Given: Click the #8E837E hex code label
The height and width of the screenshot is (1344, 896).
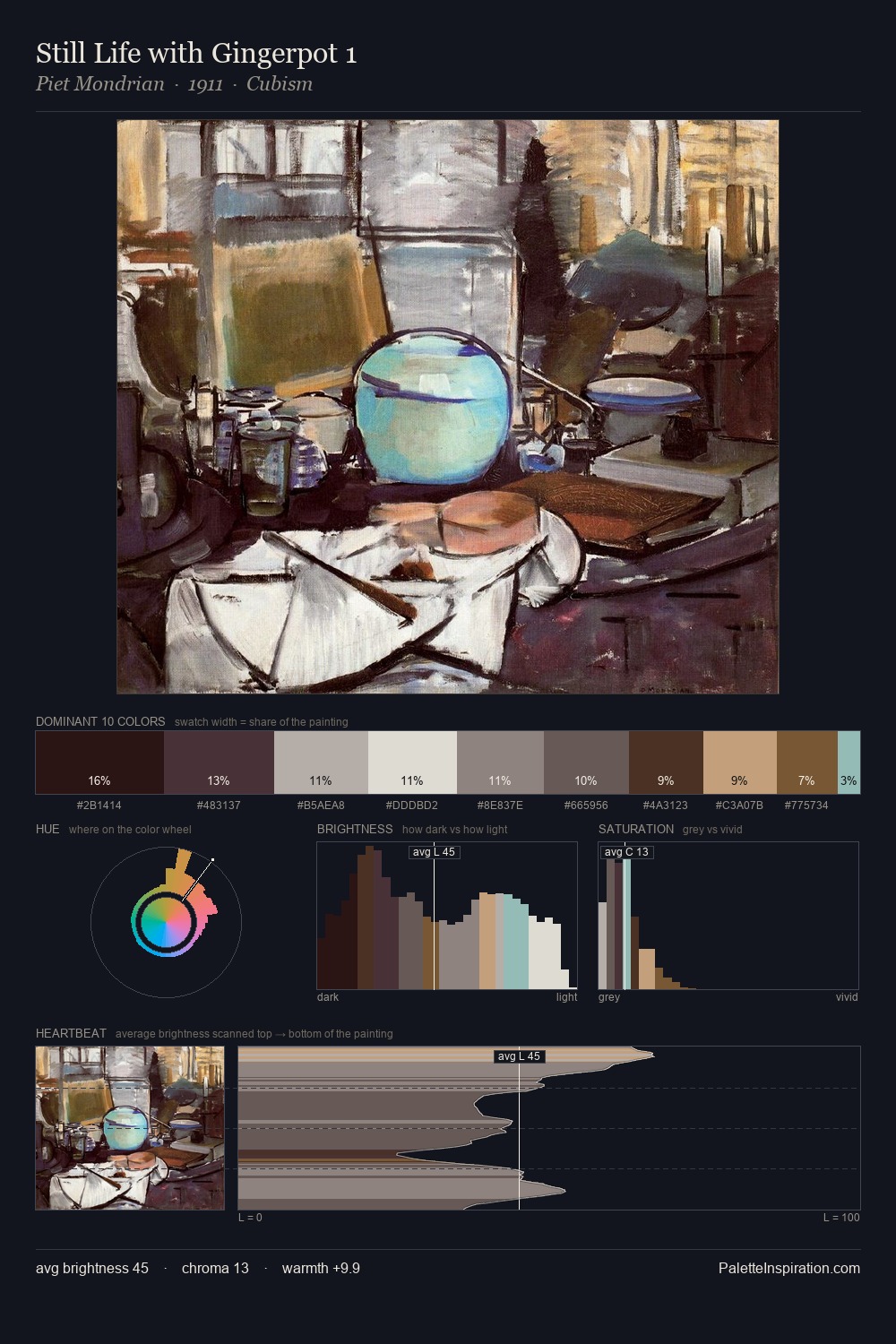Looking at the screenshot, I should point(500,805).
